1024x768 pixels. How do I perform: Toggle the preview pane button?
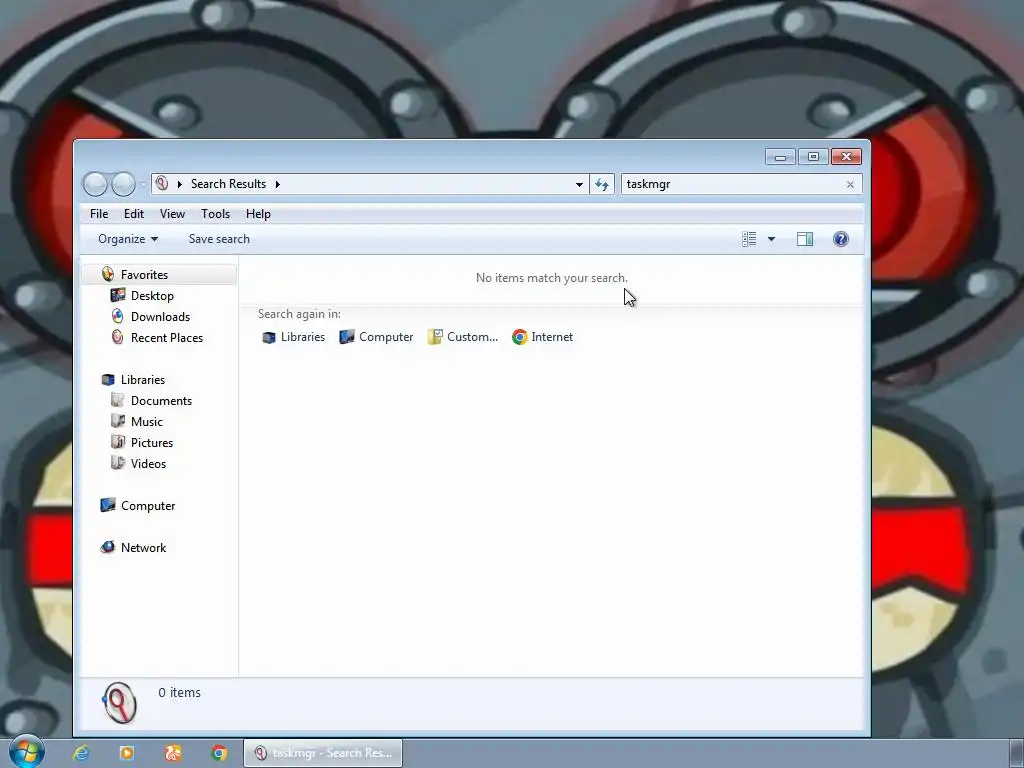click(x=805, y=239)
